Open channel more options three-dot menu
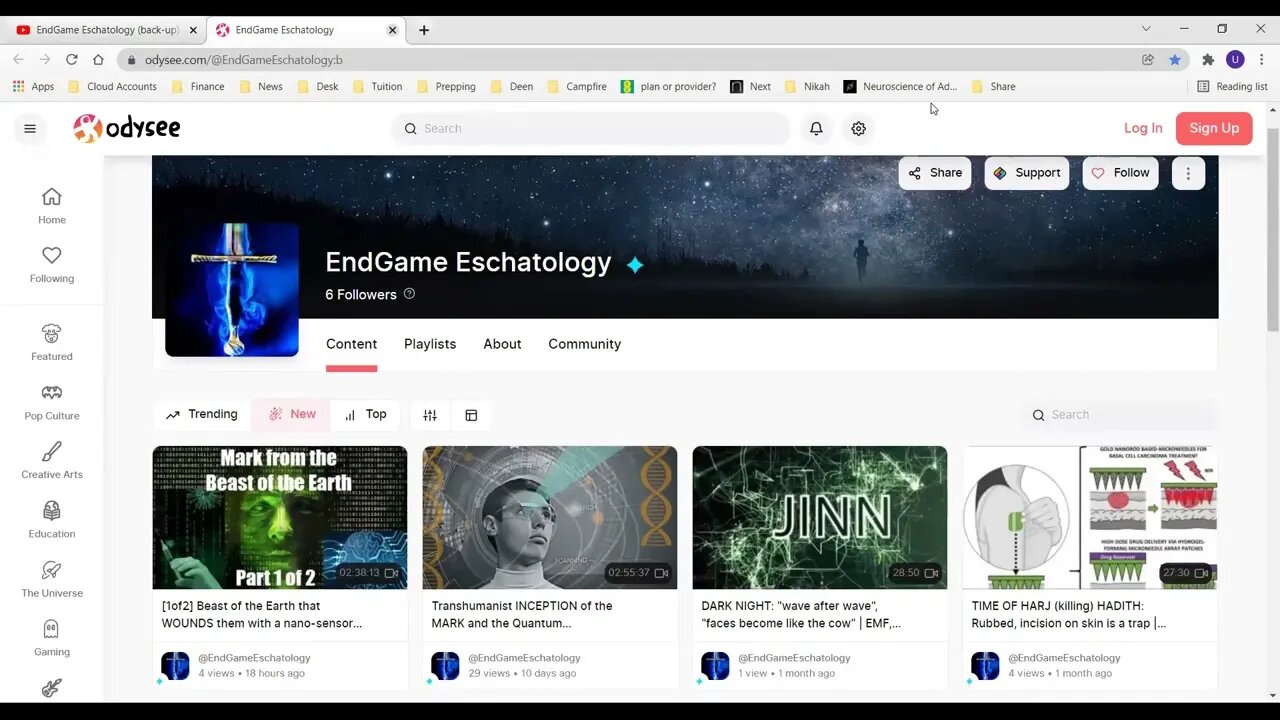This screenshot has height=720, width=1280. click(x=1188, y=173)
